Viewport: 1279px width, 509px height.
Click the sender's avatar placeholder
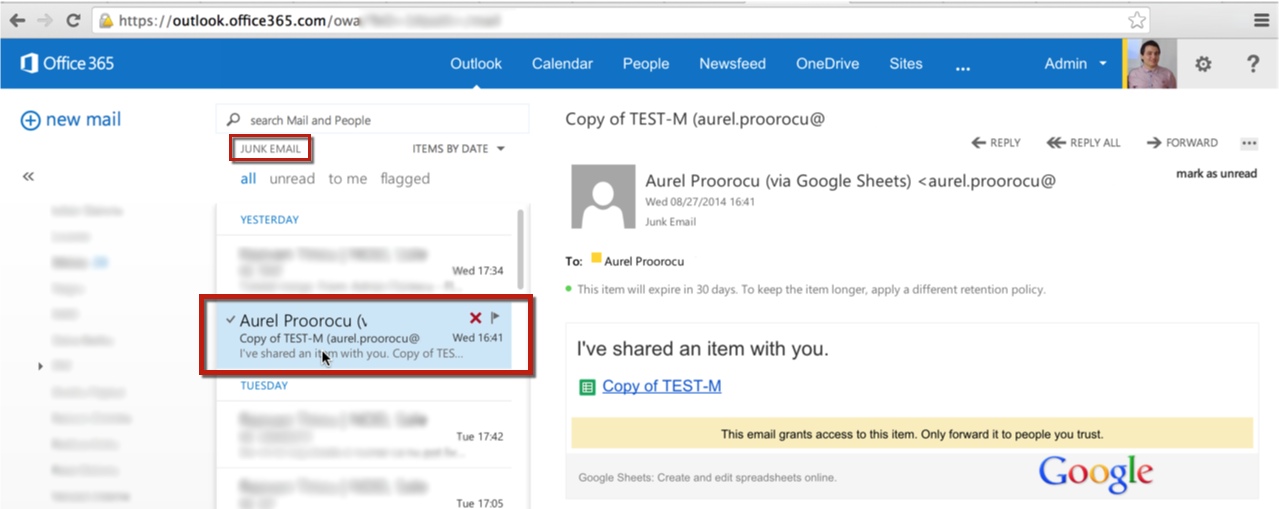pyautogui.click(x=603, y=196)
